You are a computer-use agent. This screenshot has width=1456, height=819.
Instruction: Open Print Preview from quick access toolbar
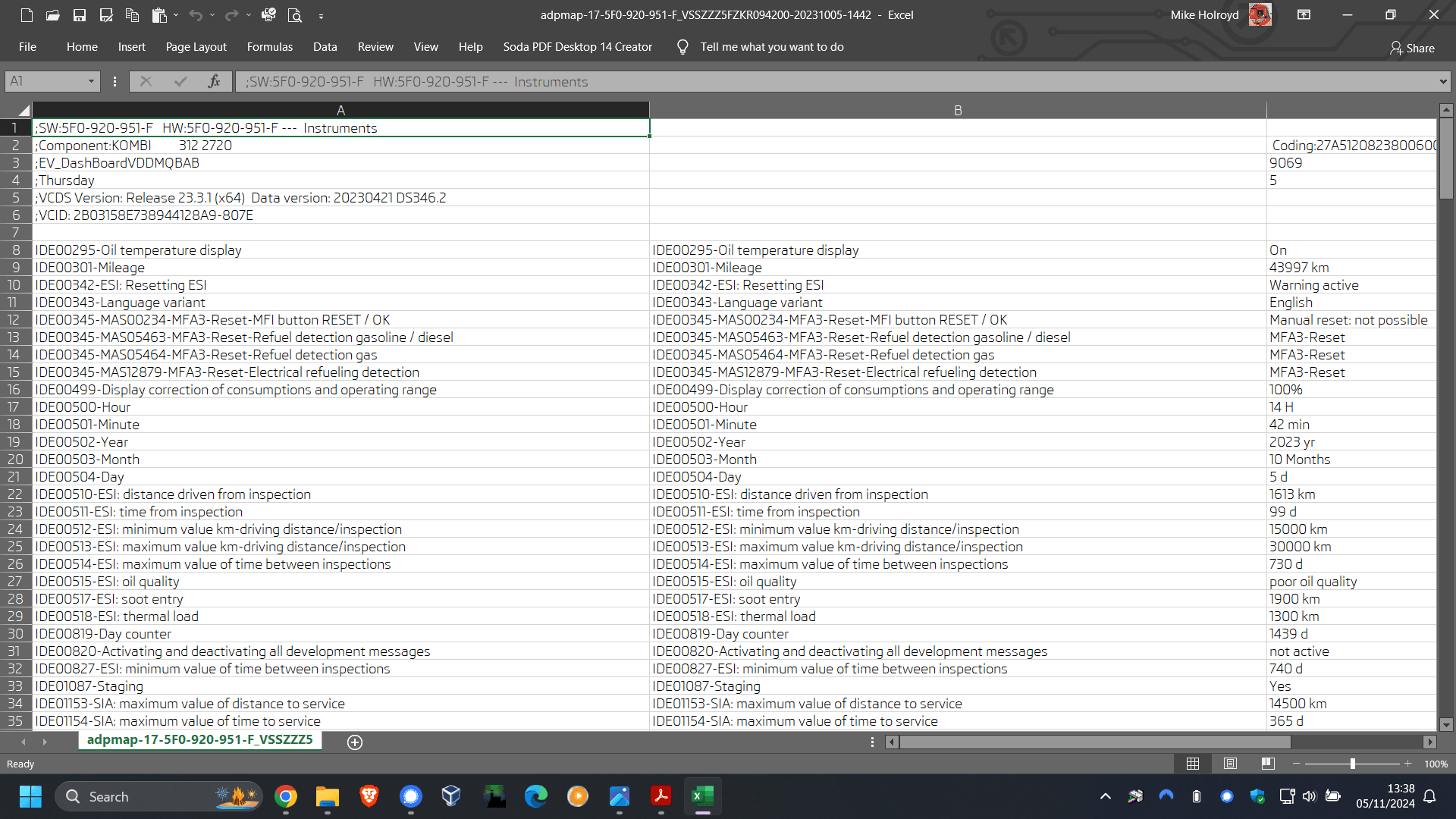point(295,15)
